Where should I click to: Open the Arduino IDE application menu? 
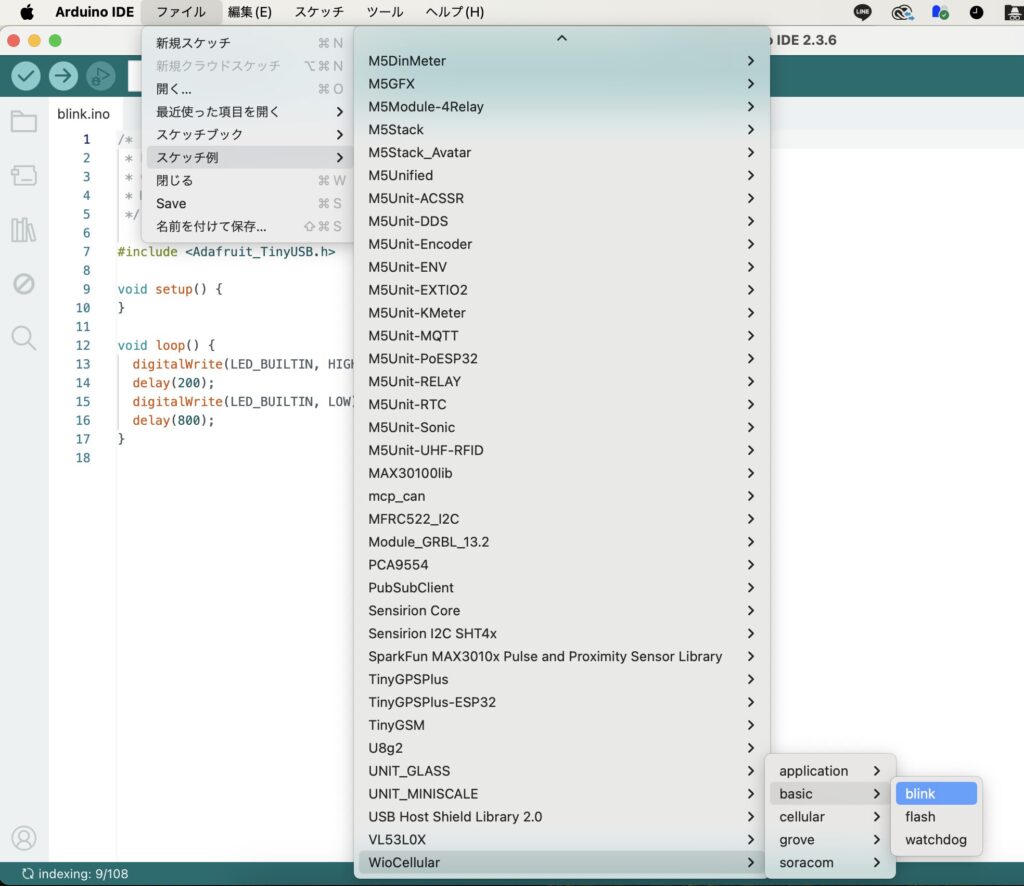click(95, 12)
